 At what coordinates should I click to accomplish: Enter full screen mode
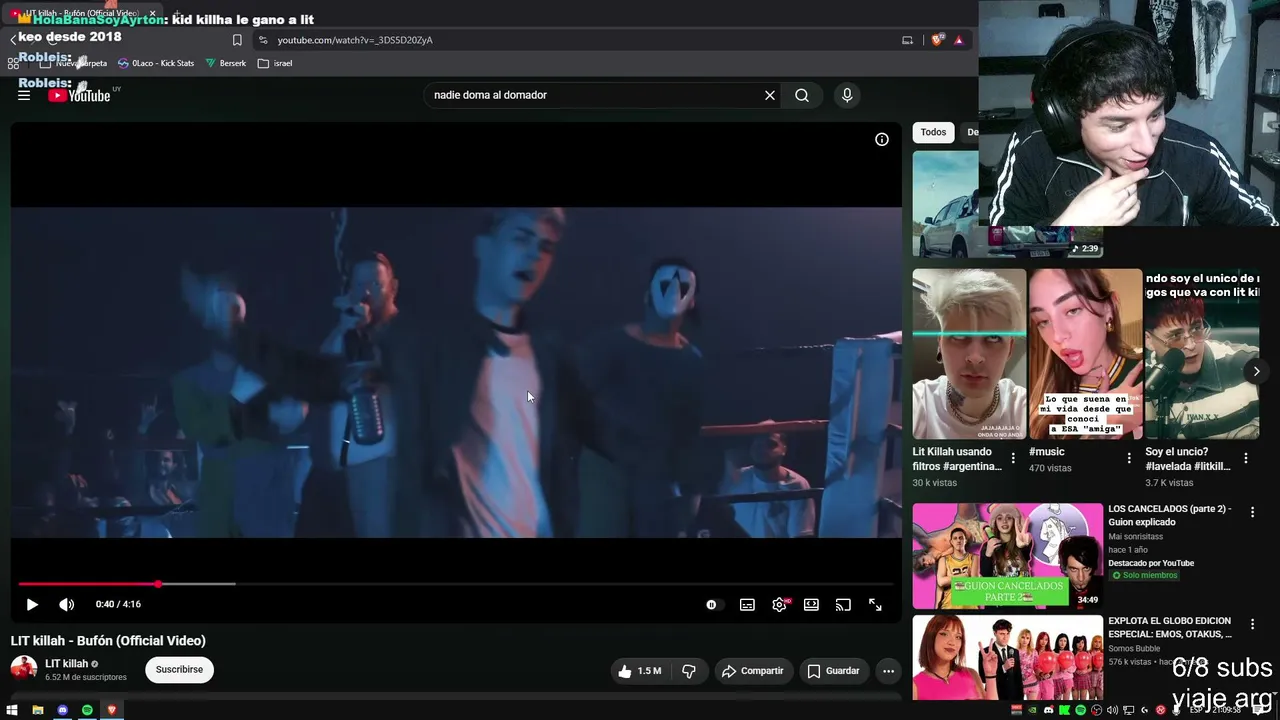click(x=875, y=604)
